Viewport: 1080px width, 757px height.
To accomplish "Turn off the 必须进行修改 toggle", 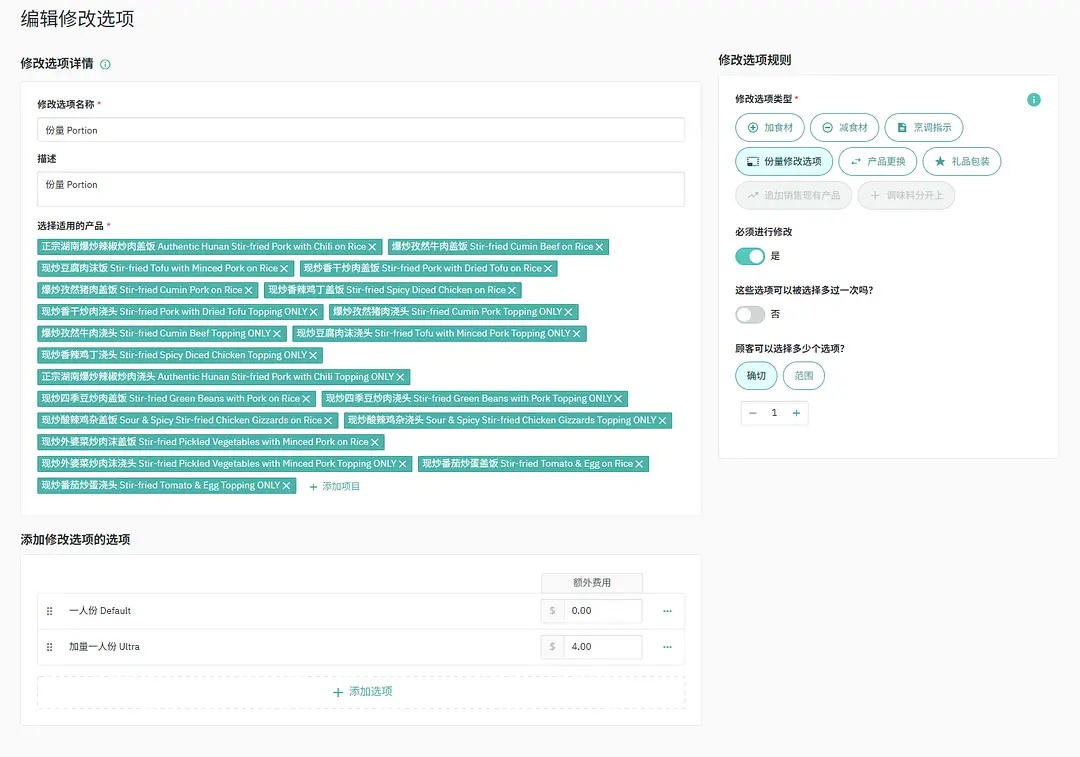I will point(750,256).
